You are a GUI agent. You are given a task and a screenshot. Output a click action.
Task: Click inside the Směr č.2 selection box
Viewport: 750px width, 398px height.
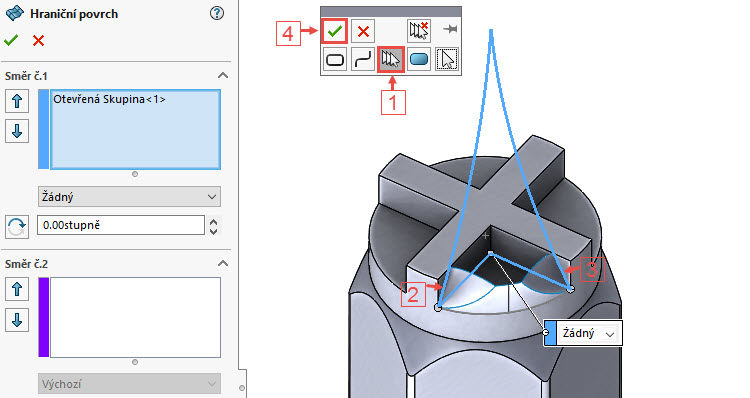click(x=135, y=317)
